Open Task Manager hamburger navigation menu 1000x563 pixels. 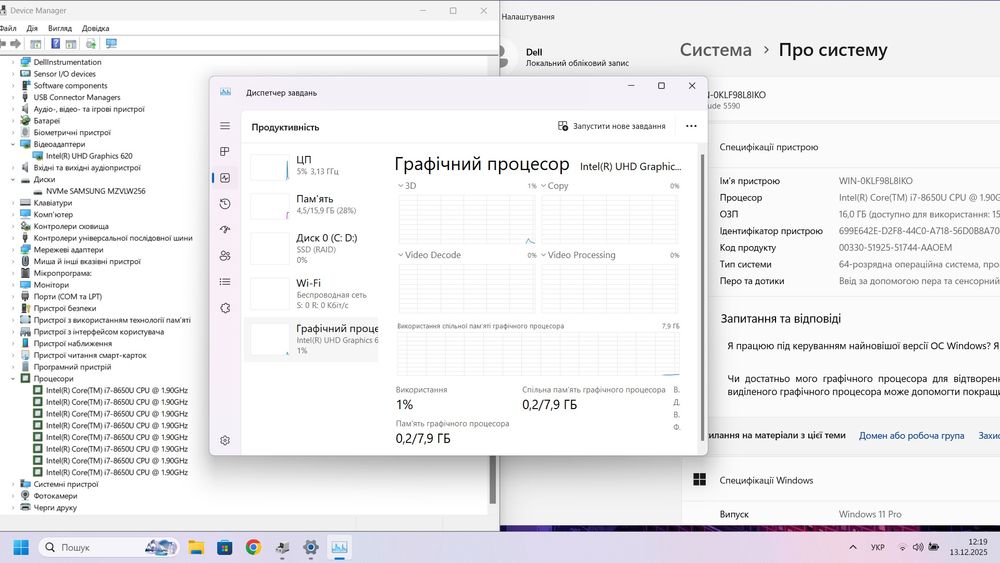[224, 126]
